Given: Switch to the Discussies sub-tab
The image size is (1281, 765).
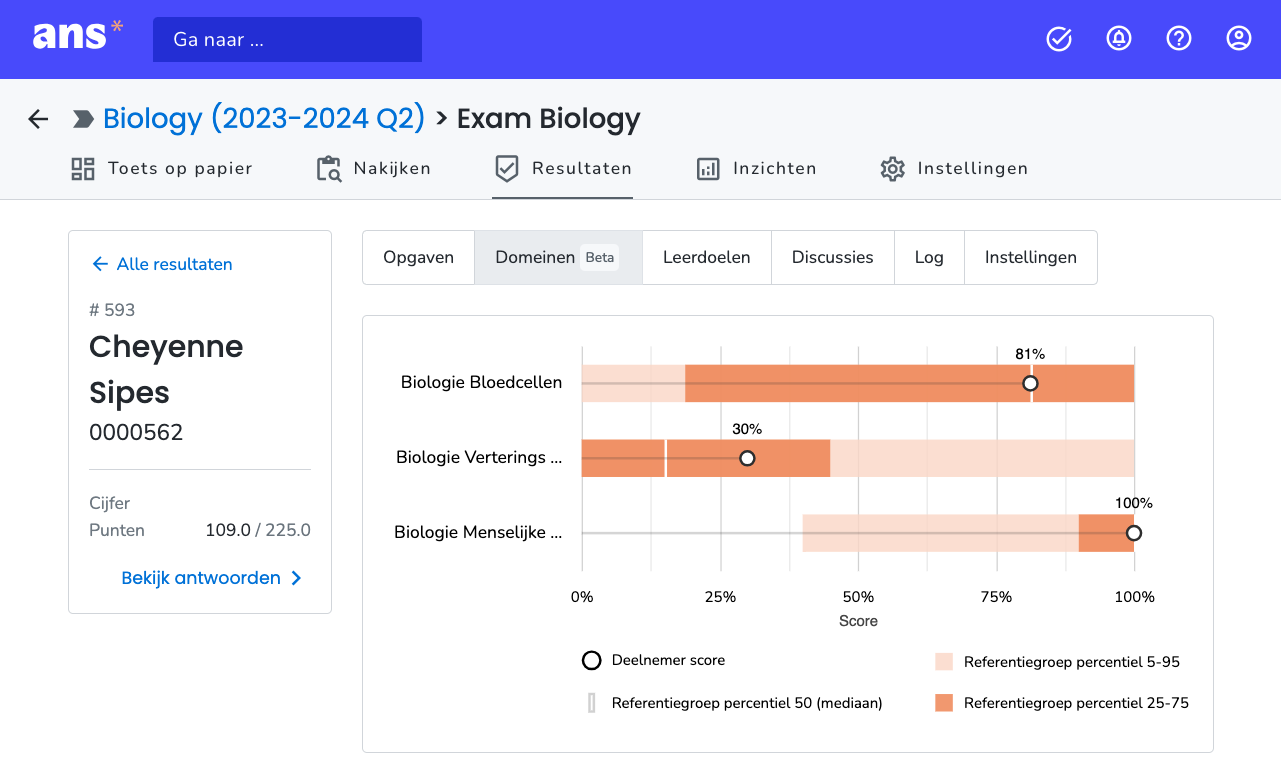Looking at the screenshot, I should (833, 258).
